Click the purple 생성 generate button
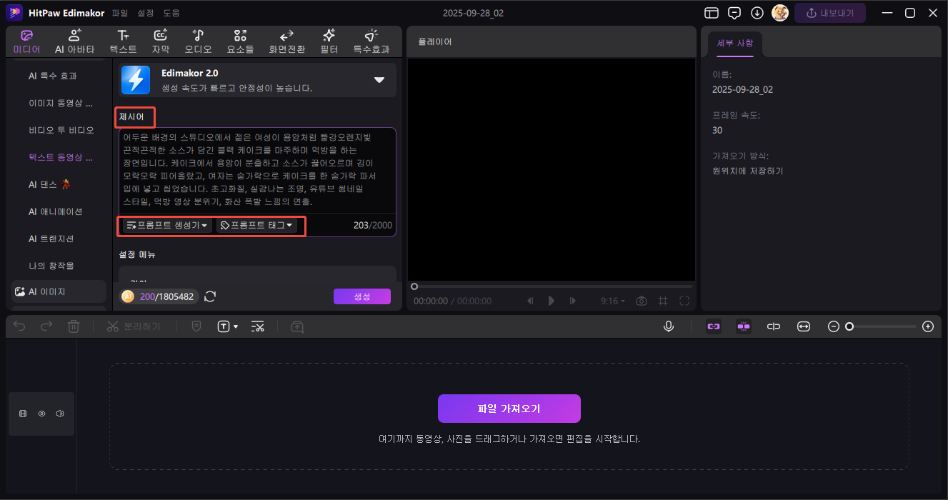 362,296
